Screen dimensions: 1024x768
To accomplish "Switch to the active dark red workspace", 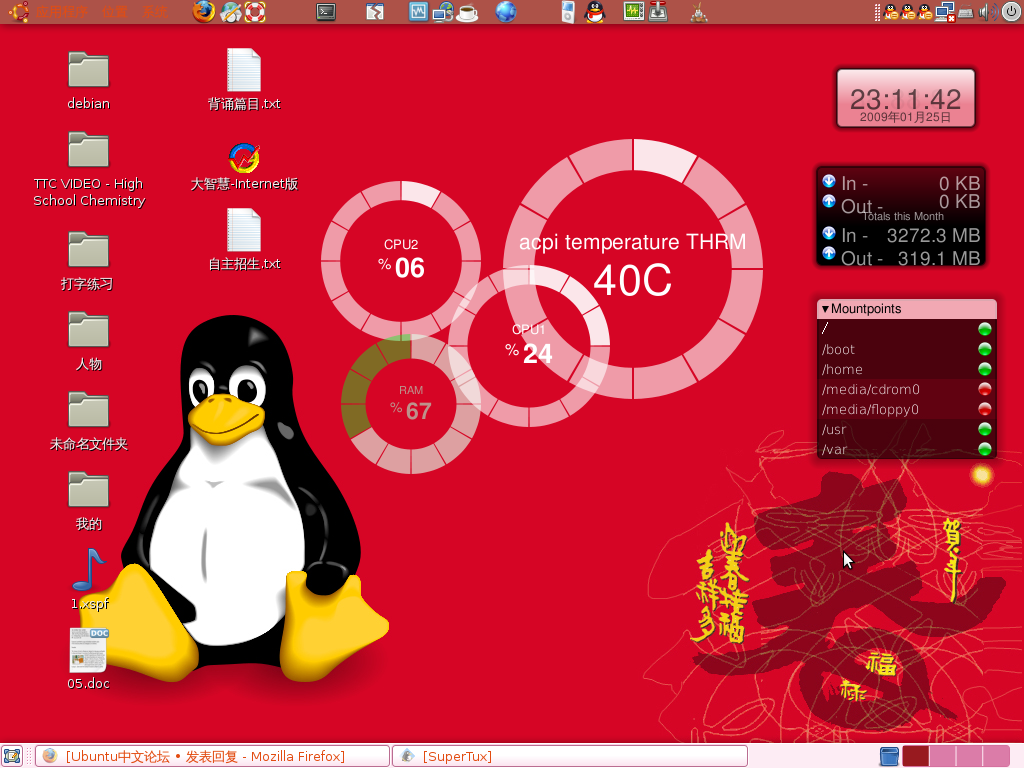I will (x=916, y=756).
